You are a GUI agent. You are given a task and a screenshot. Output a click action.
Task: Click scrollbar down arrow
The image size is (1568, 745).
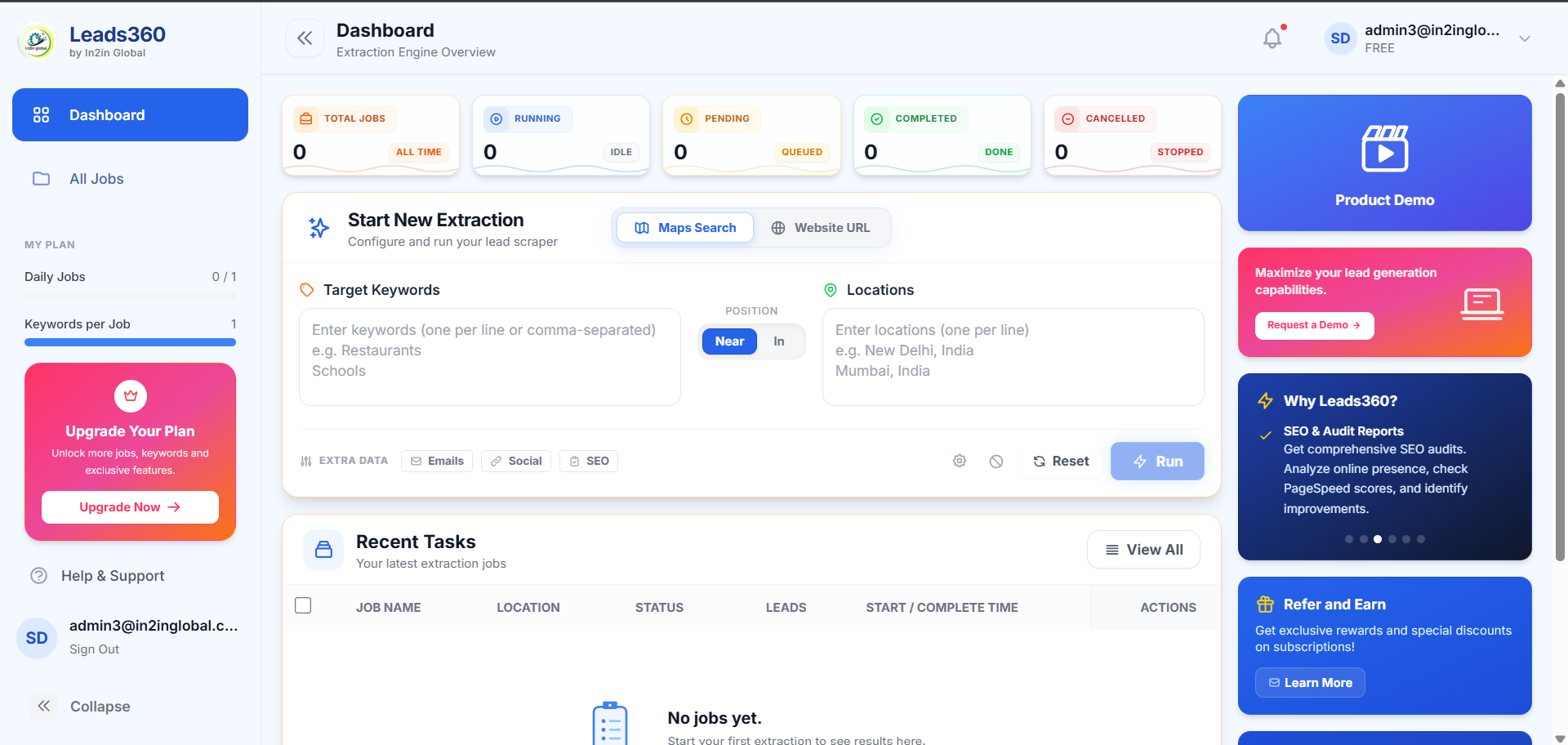click(x=1560, y=738)
